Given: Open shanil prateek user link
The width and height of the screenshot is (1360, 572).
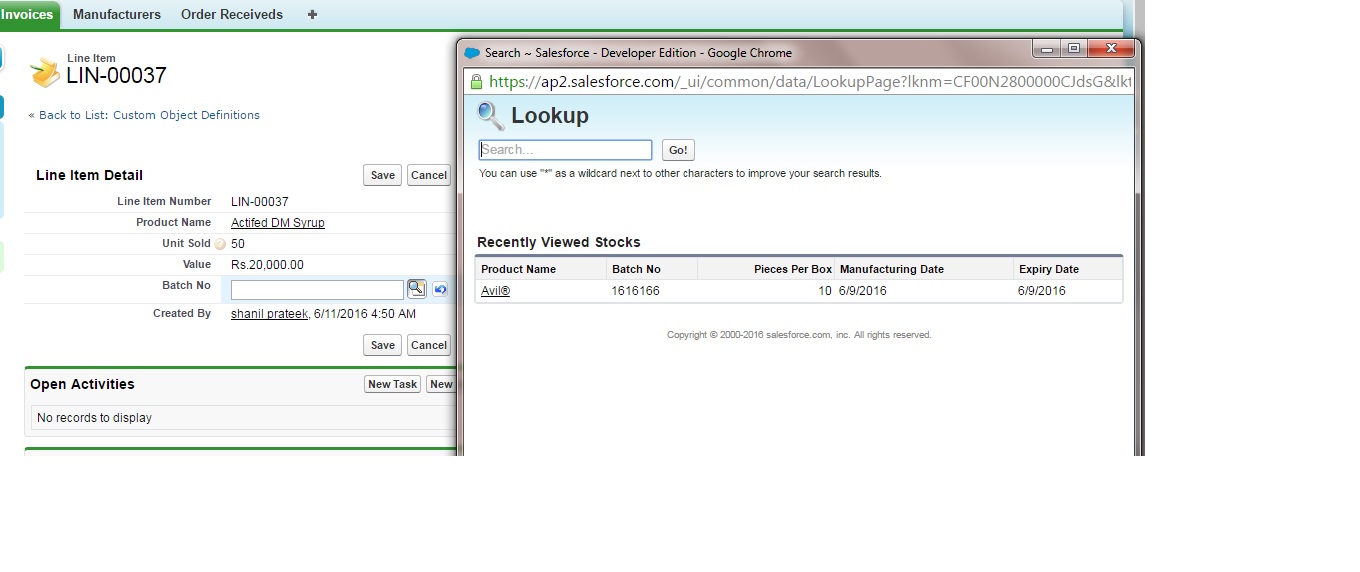Looking at the screenshot, I should click(x=269, y=314).
